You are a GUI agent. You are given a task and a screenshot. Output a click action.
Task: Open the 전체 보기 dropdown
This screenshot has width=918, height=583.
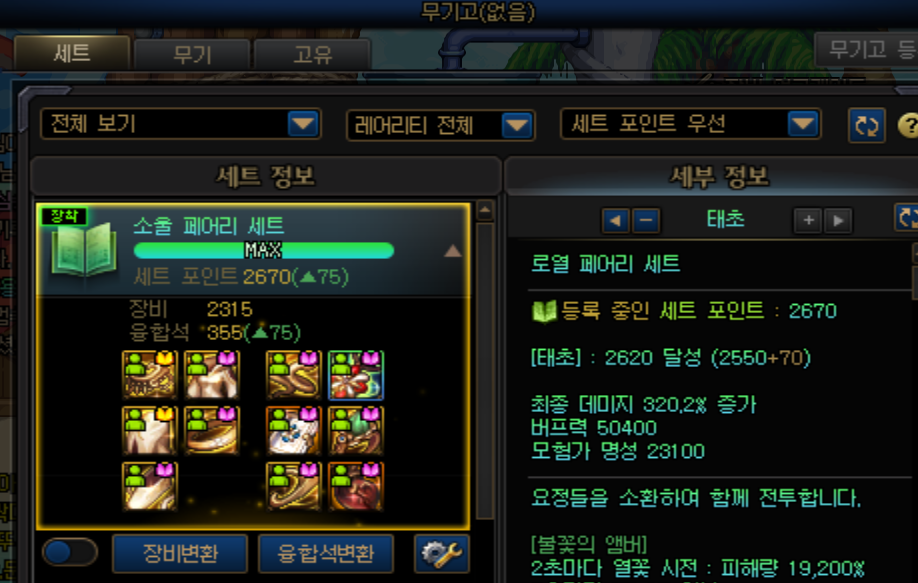click(x=180, y=124)
